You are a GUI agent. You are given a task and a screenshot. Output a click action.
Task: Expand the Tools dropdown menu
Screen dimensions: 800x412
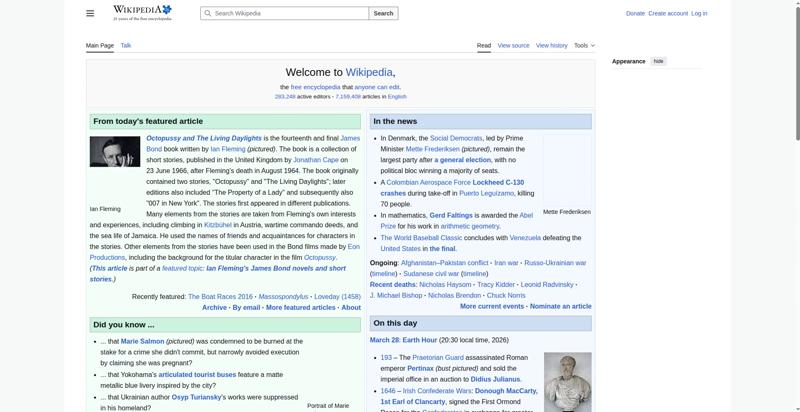(583, 45)
